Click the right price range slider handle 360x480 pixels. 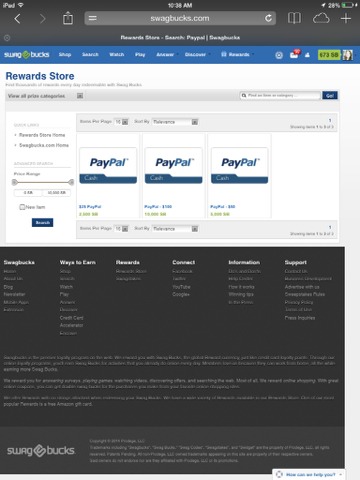71,182
